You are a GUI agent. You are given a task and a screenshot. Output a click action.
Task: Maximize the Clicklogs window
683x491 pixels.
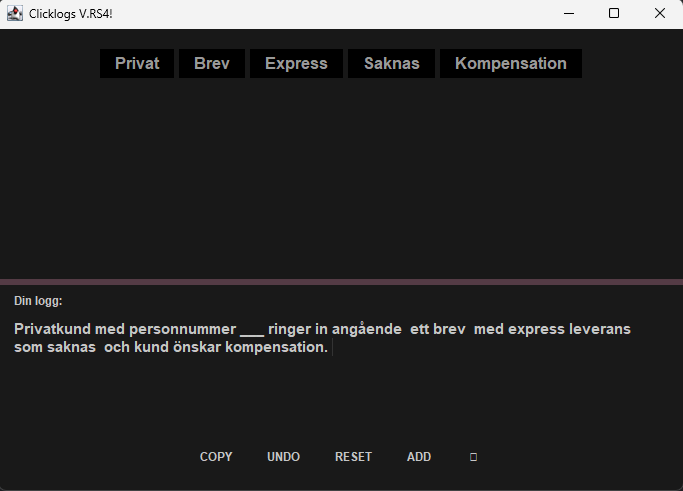tap(614, 13)
